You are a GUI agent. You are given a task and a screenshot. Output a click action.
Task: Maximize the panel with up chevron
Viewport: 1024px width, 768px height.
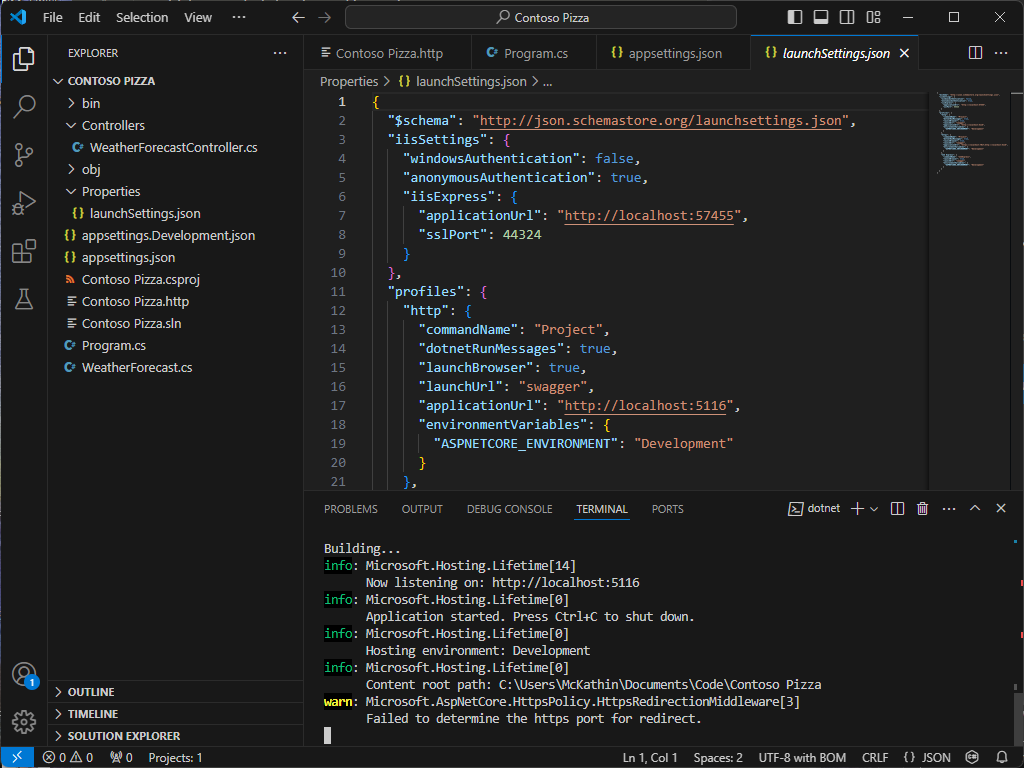[x=975, y=508]
